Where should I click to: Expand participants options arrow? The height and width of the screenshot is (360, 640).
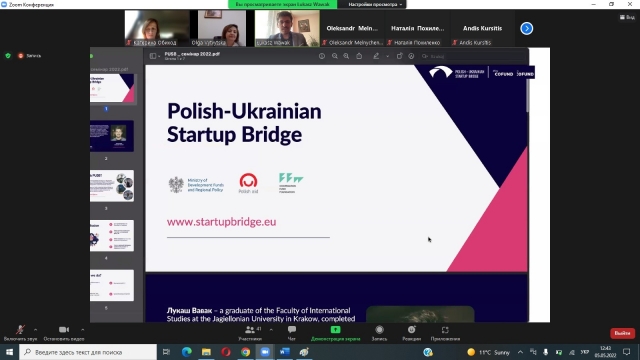(x=271, y=329)
